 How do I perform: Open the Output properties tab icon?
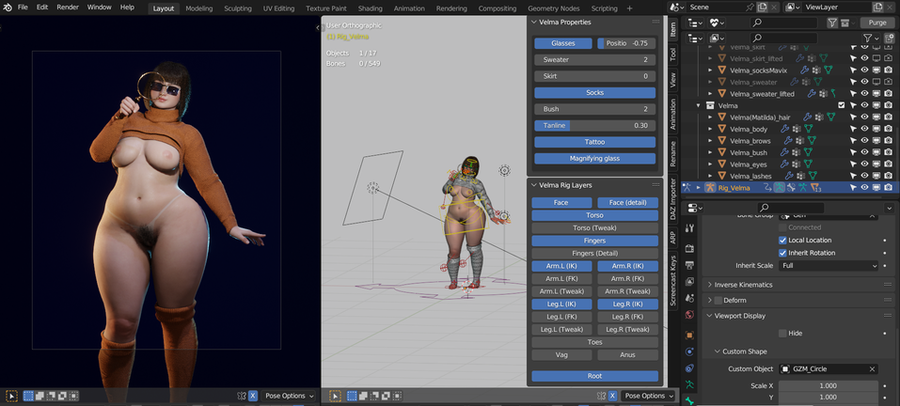pyautogui.click(x=689, y=265)
